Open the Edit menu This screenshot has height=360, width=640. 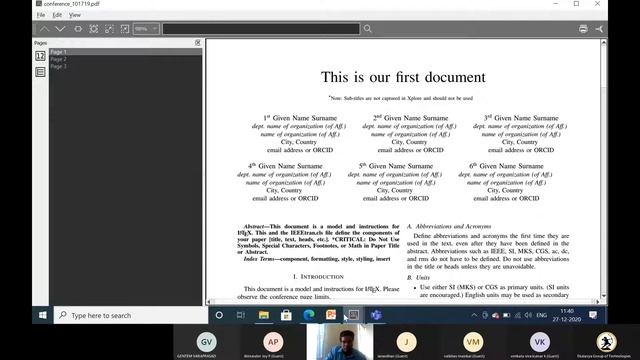pyautogui.click(x=57, y=15)
